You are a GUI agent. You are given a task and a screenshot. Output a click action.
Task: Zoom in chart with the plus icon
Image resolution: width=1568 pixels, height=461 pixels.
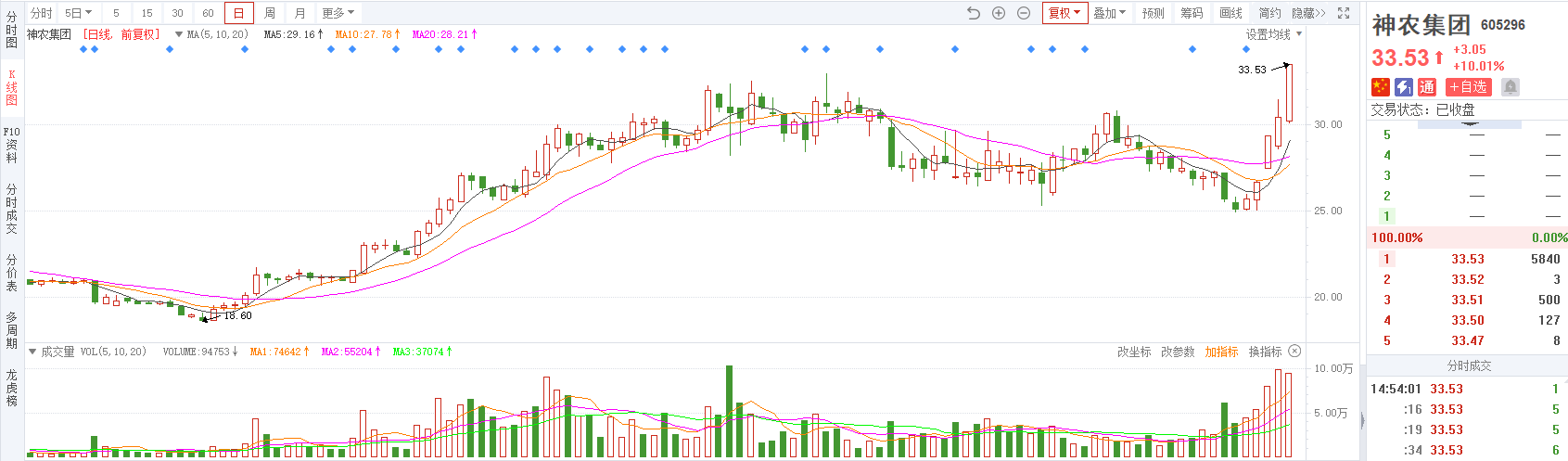(x=999, y=13)
